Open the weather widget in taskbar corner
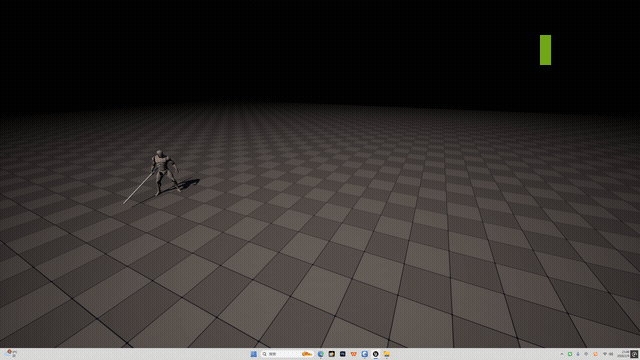The image size is (640, 360). pyautogui.click(x=11, y=353)
